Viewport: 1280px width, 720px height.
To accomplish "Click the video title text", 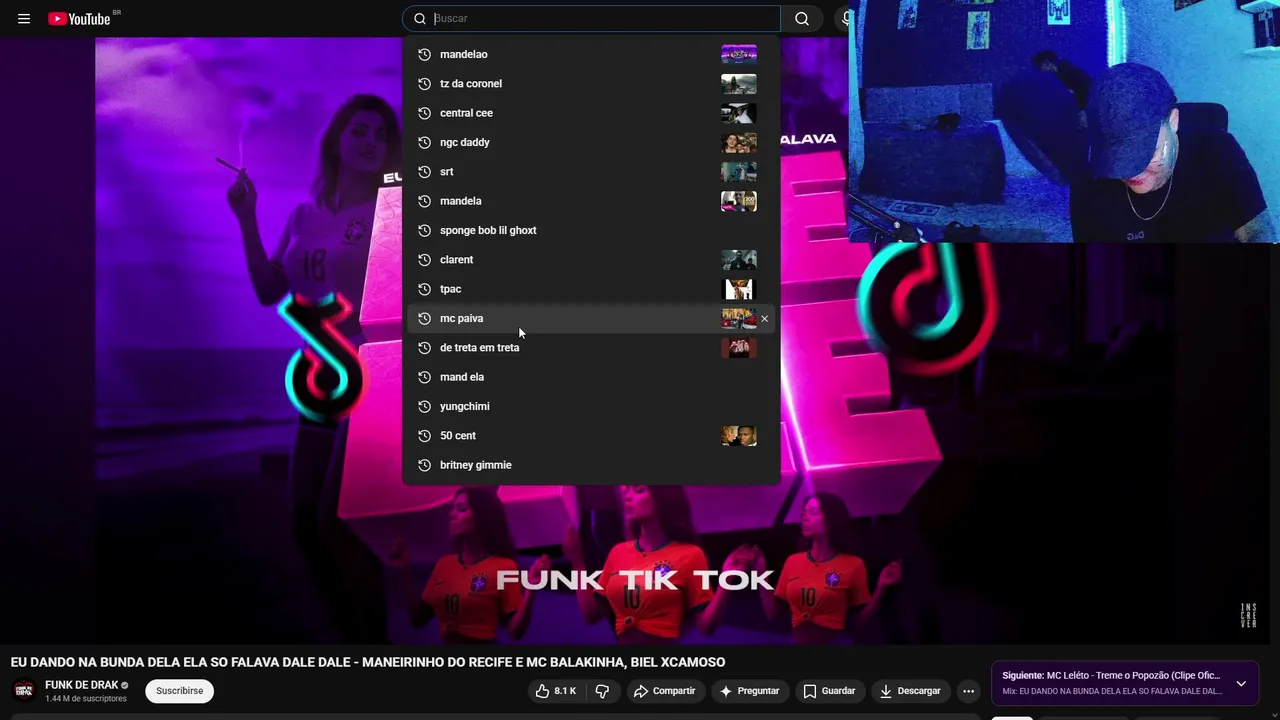I will [x=368, y=662].
